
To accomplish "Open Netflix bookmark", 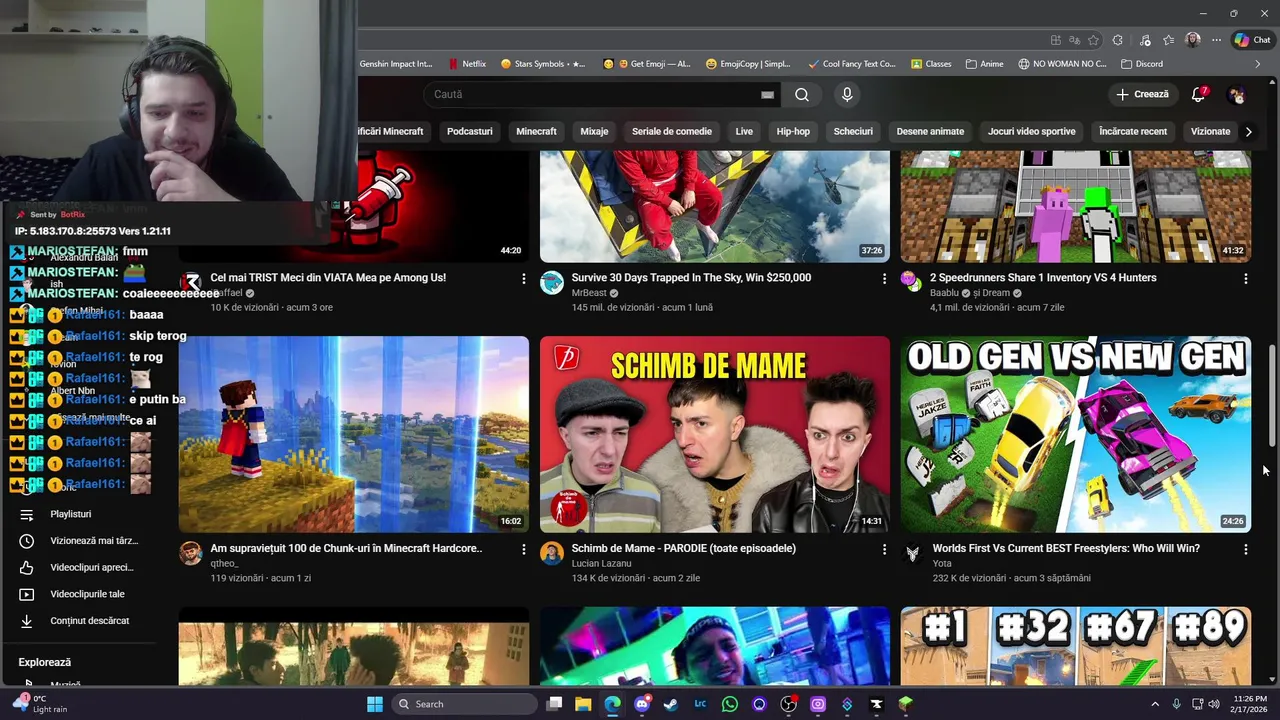I will click(467, 64).
